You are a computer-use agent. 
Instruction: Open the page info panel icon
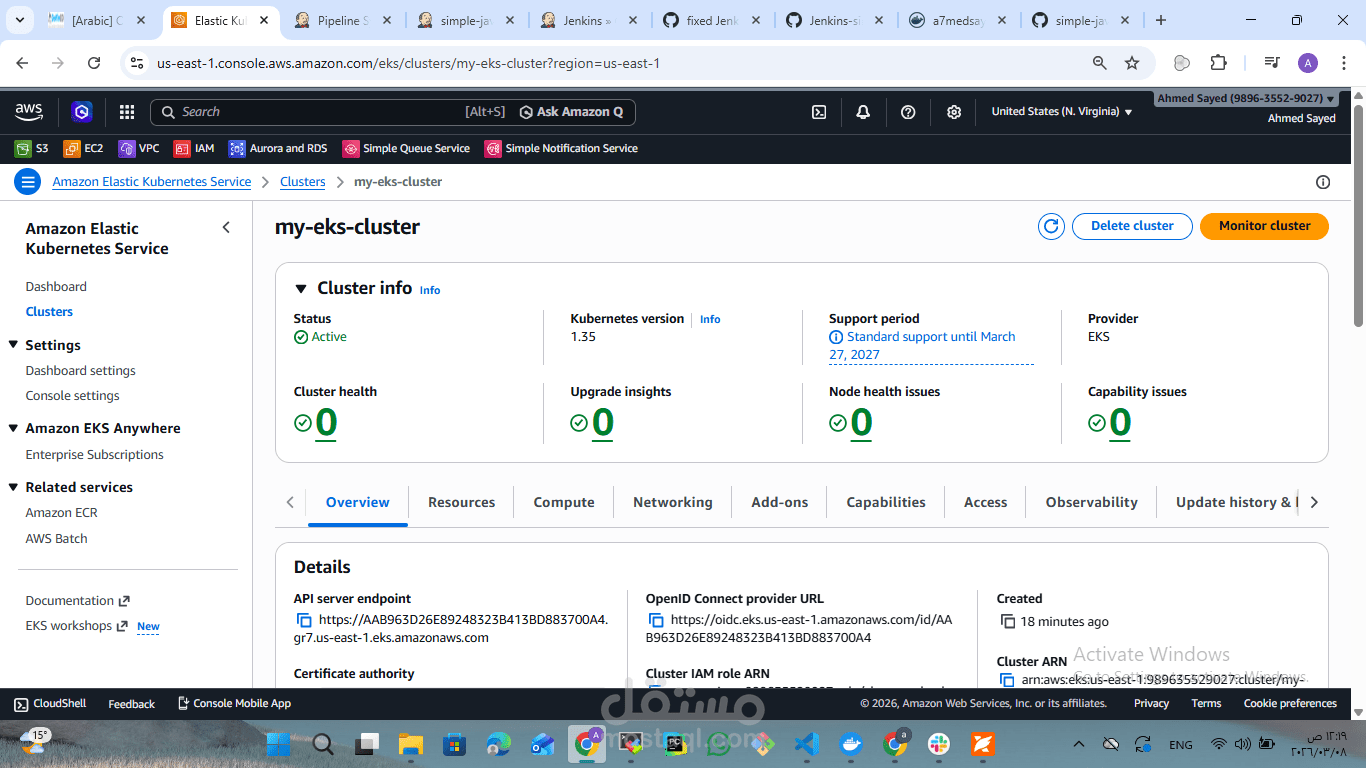tap(1323, 182)
